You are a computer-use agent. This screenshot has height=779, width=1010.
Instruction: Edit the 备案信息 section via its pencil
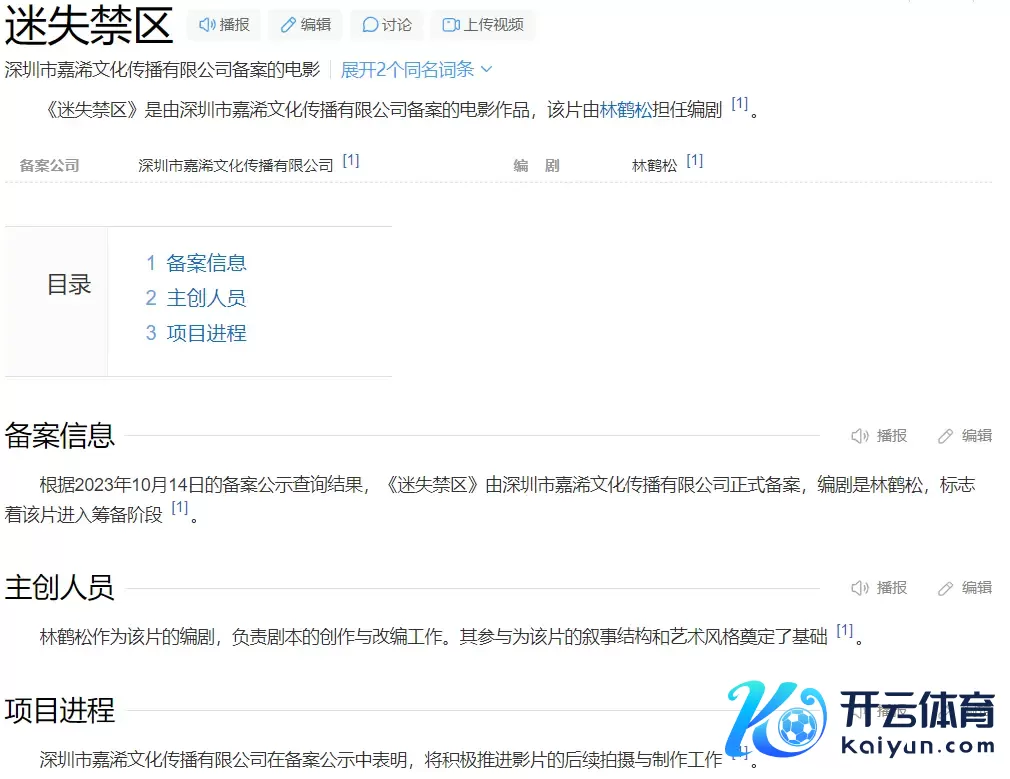tap(946, 436)
